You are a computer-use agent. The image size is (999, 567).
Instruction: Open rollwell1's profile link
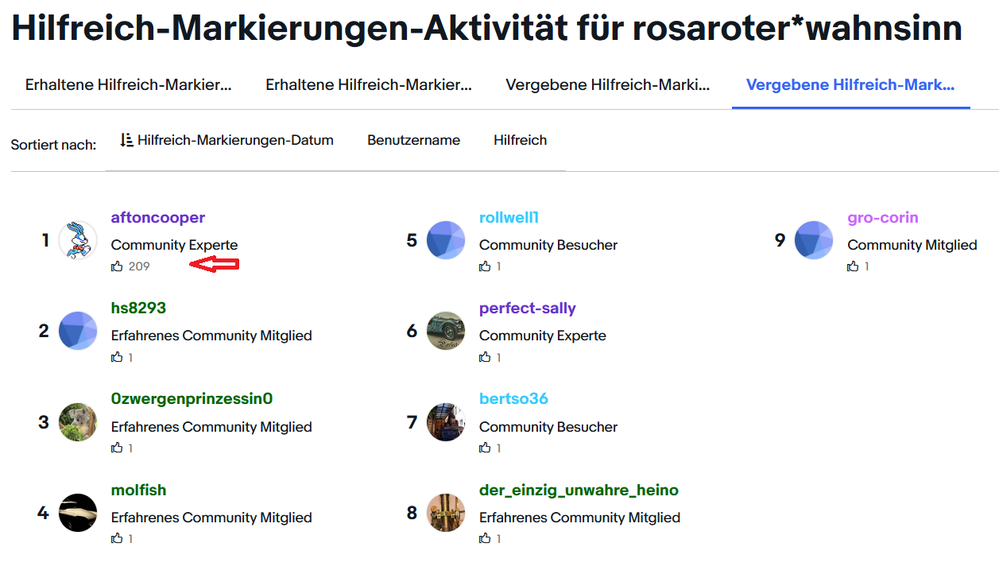point(509,218)
